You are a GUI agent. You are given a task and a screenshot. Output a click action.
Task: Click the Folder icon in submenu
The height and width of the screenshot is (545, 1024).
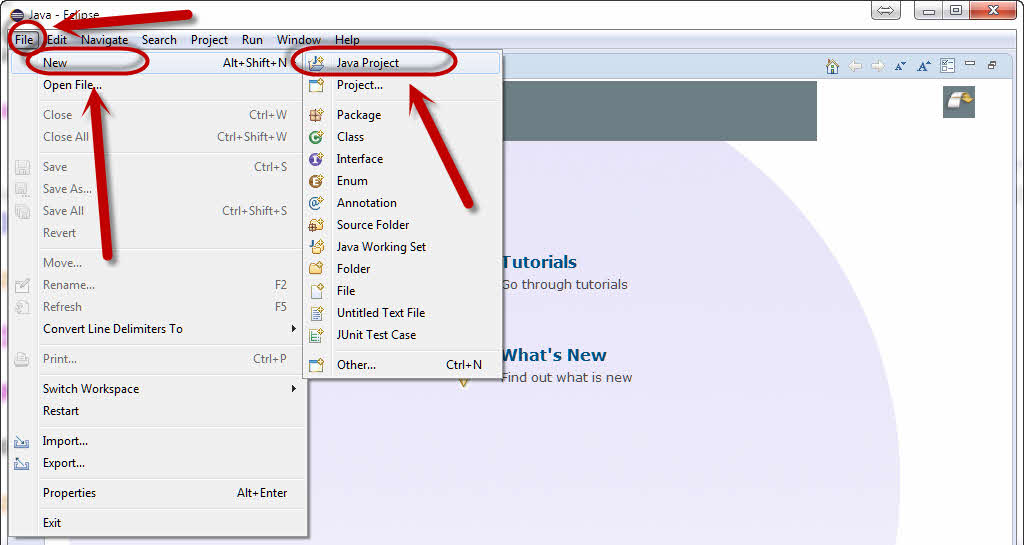pos(317,268)
